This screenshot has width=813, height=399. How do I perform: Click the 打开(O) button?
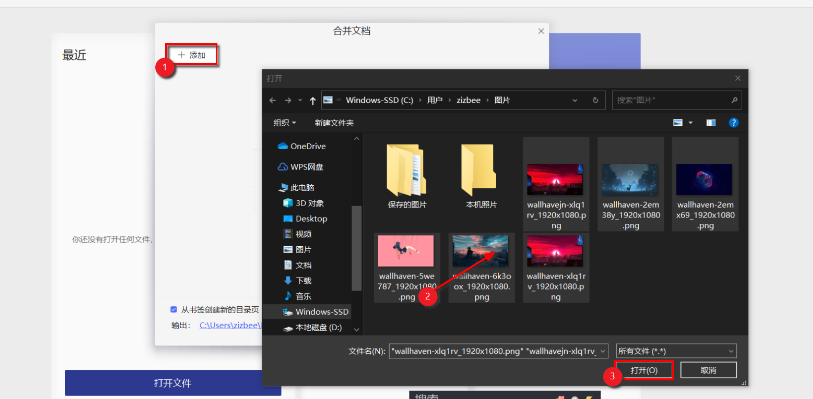[644, 370]
